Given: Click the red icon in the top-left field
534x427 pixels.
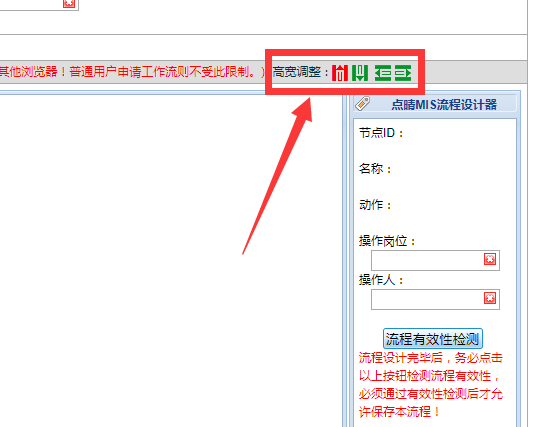Looking at the screenshot, I should tap(69, 3).
